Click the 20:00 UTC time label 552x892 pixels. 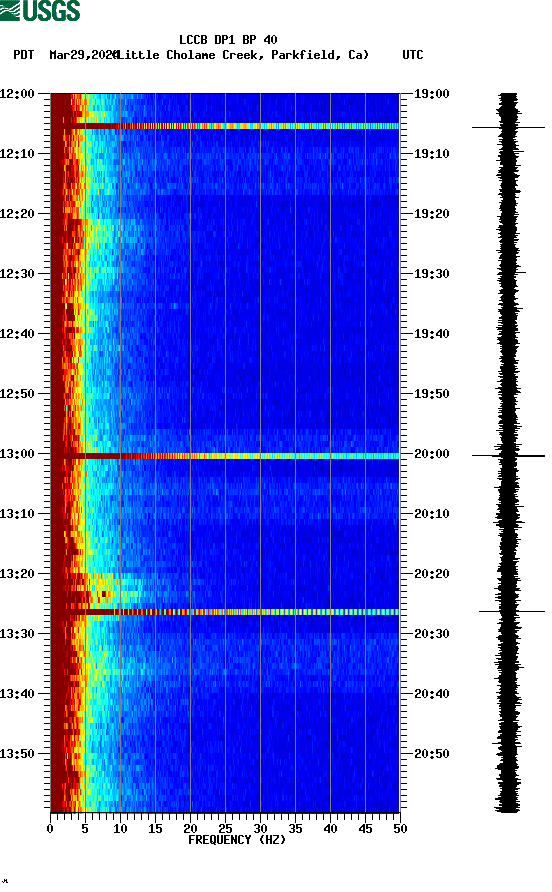(x=432, y=454)
